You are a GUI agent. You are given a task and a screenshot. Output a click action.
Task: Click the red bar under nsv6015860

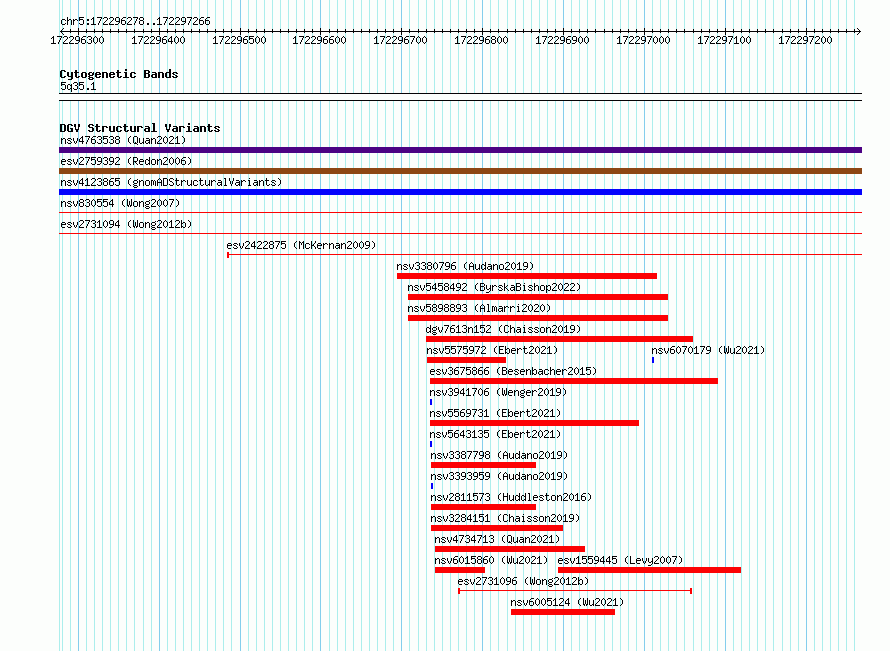460,570
